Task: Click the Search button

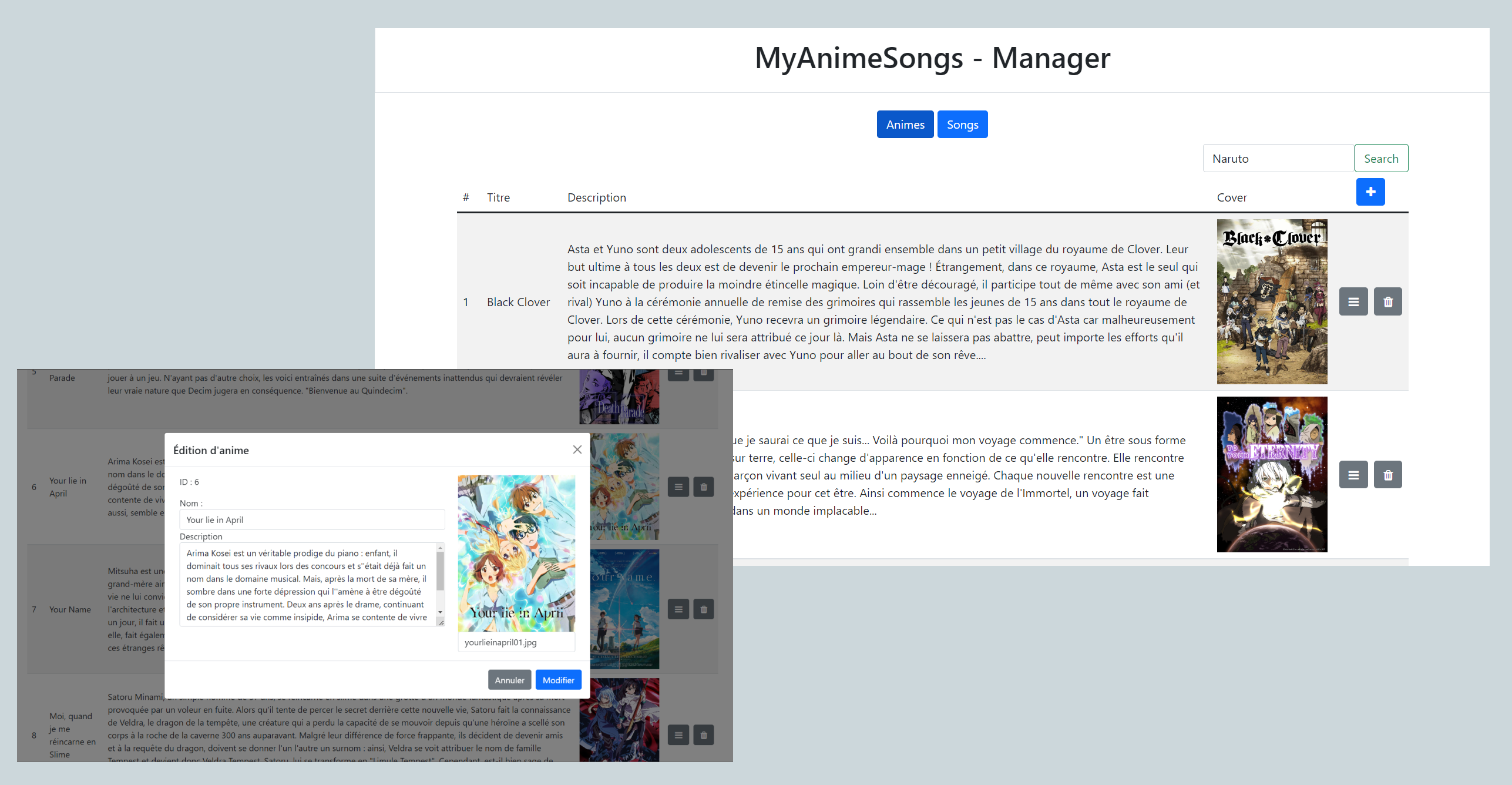Action: click(x=1381, y=158)
